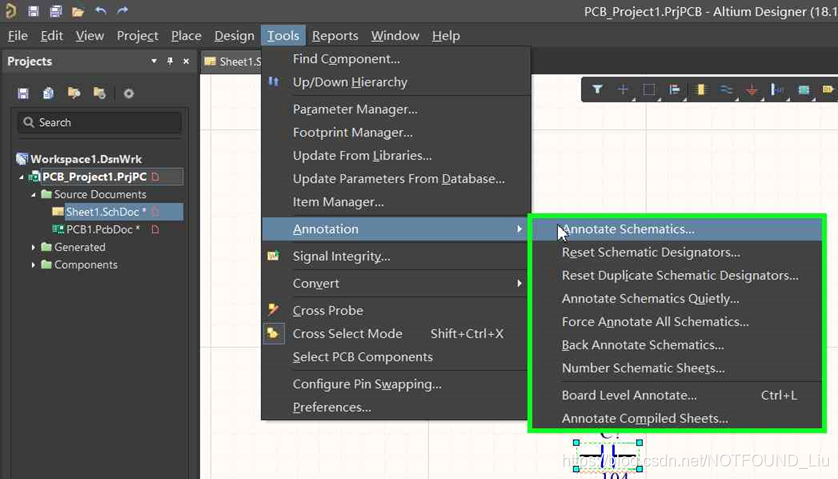Open the View menu

pyautogui.click(x=89, y=36)
